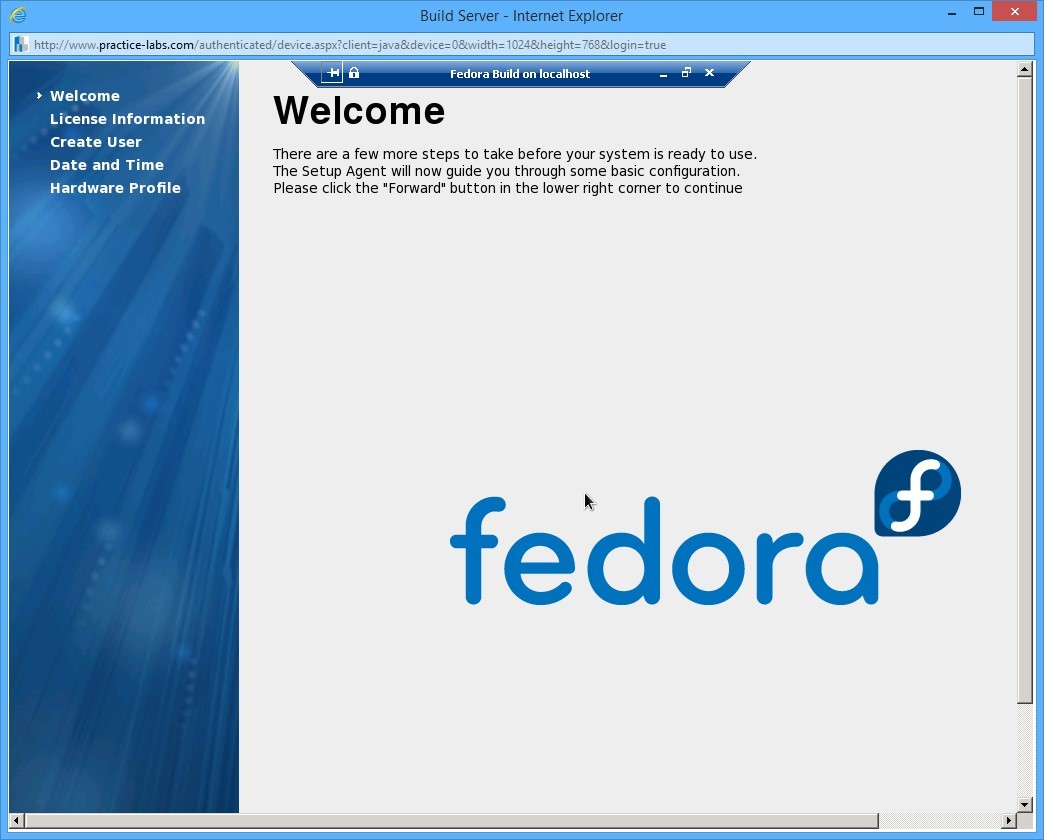Image resolution: width=1044 pixels, height=840 pixels.
Task: Click the vertical scrollbar down arrow
Action: (1024, 804)
